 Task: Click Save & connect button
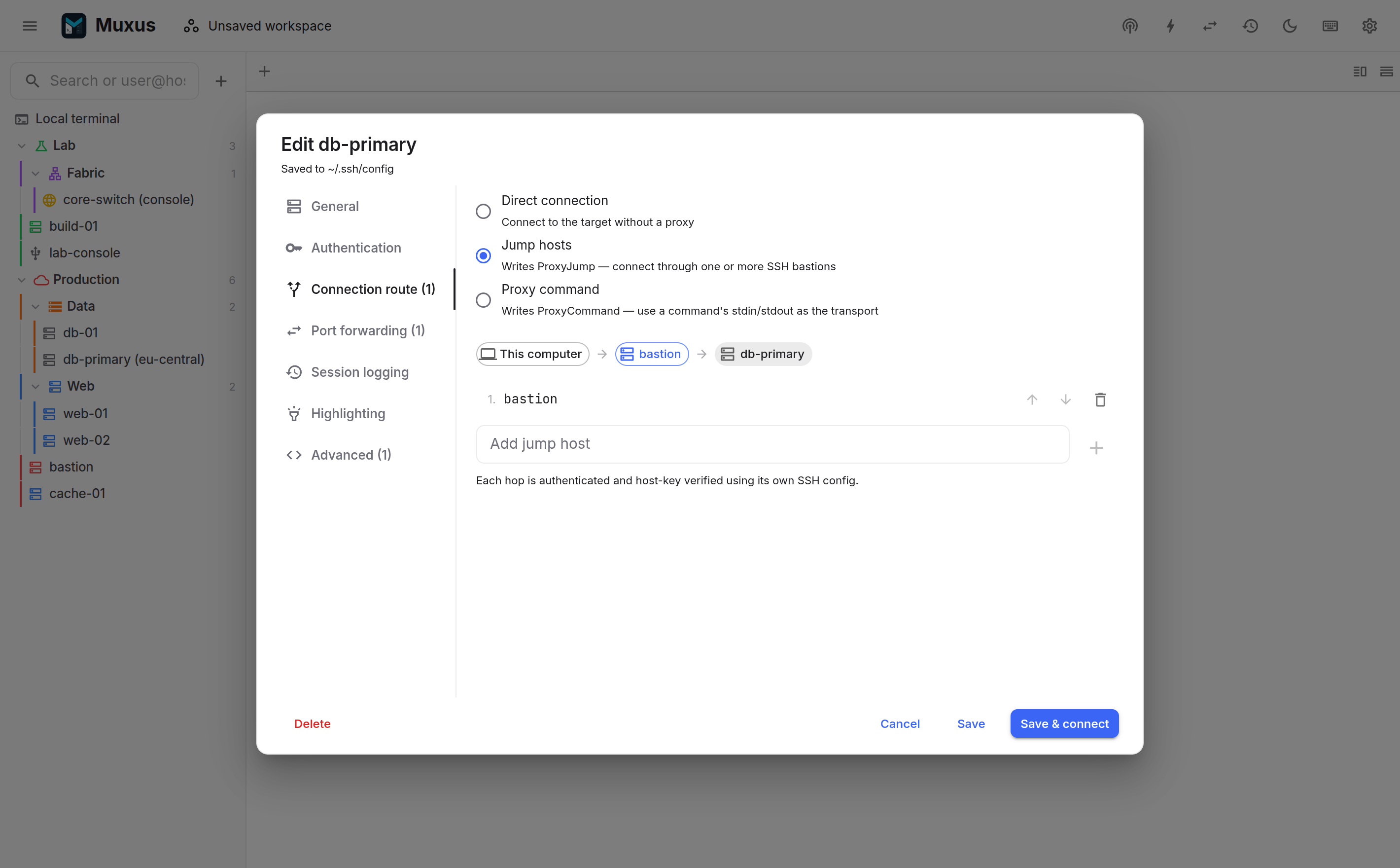1064,723
